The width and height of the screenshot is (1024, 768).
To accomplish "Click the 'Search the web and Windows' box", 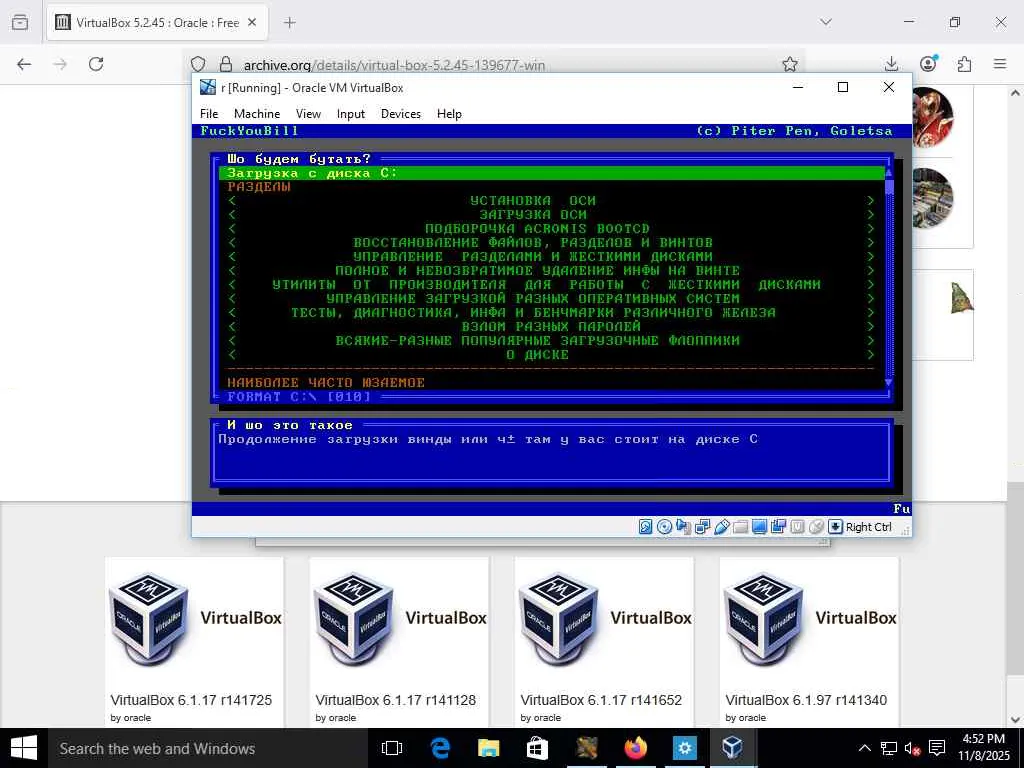I will [x=208, y=748].
